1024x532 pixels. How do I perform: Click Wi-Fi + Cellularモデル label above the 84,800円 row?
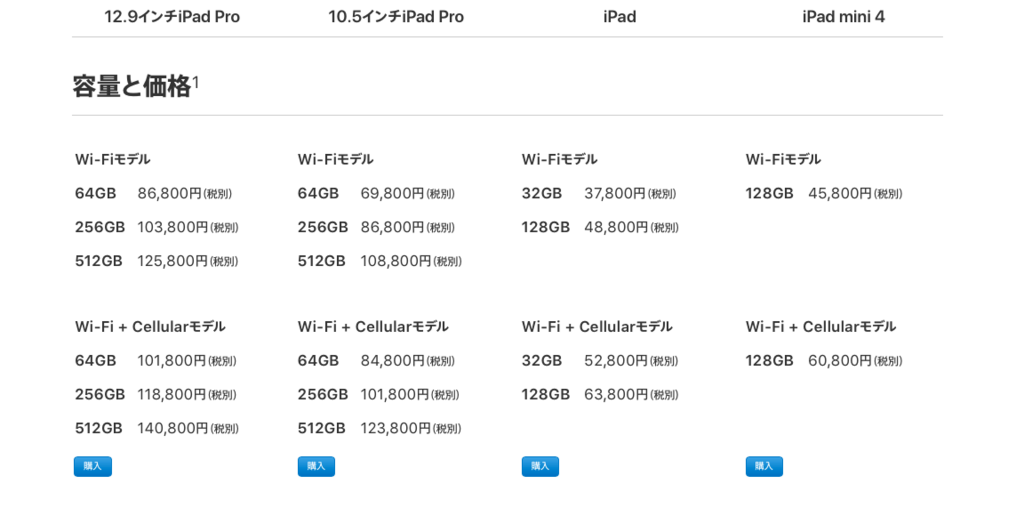373,326
